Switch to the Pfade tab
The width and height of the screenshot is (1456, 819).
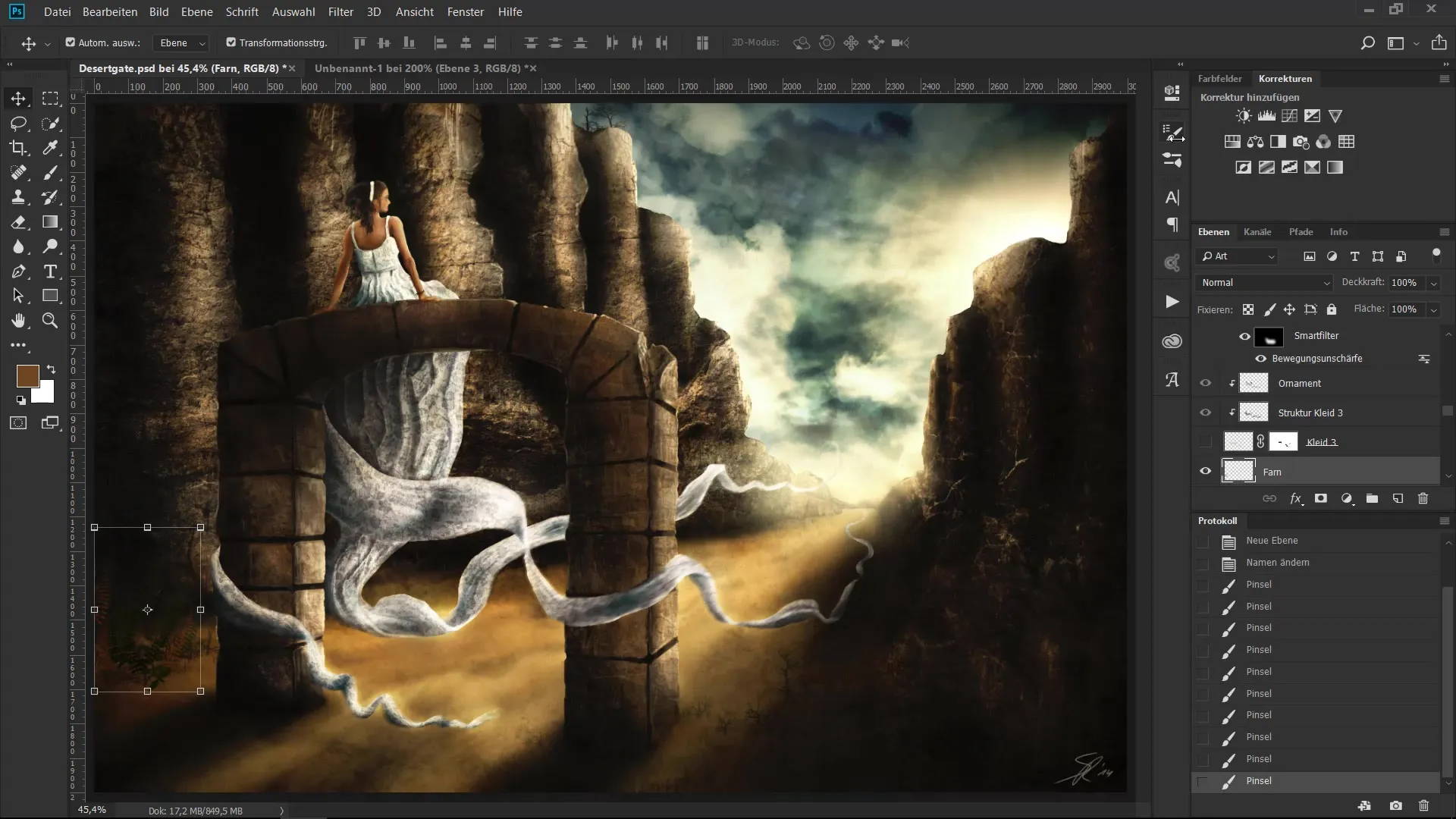tap(1301, 232)
